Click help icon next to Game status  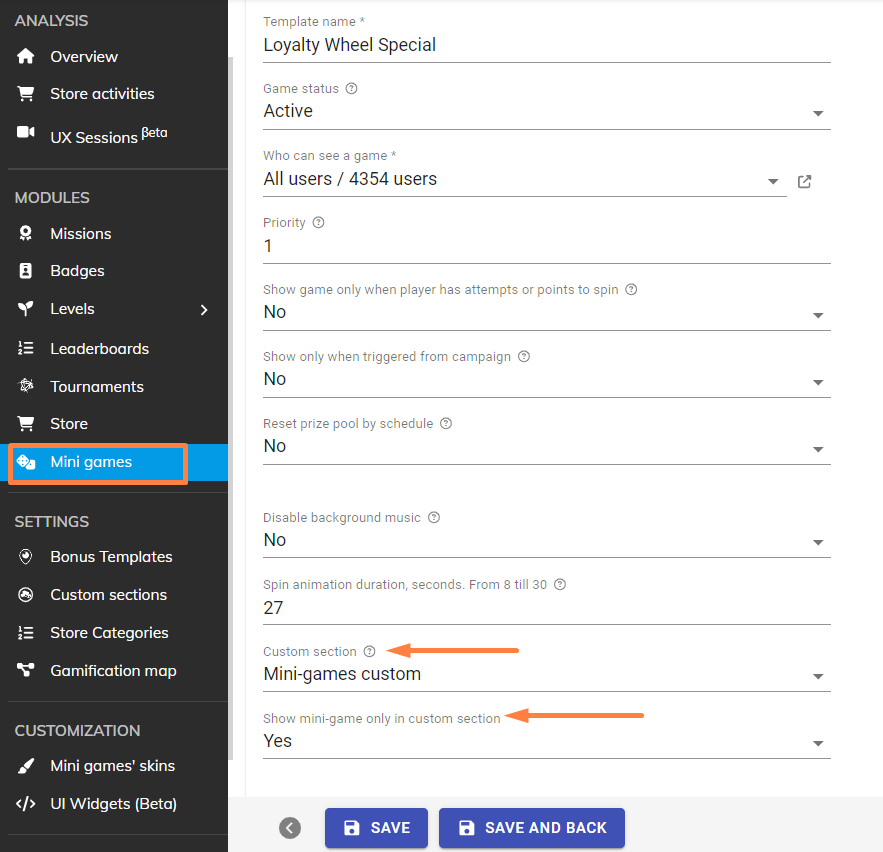coord(351,88)
